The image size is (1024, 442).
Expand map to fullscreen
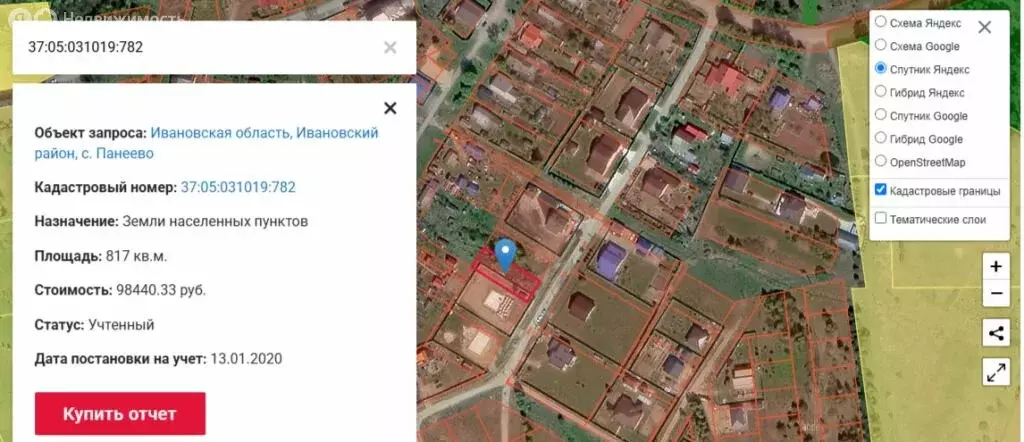coord(996,371)
